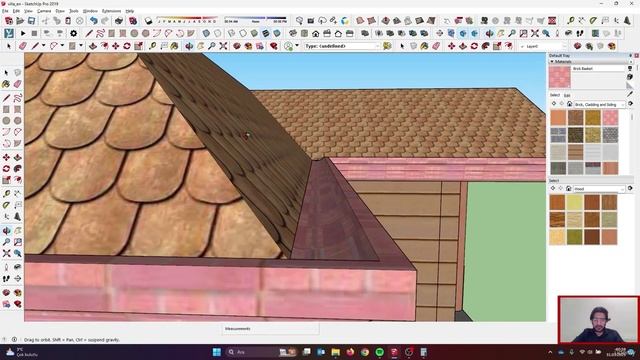The image size is (640, 360).
Task: Select the Scale tool in third toolbar row
Action: 138,46
